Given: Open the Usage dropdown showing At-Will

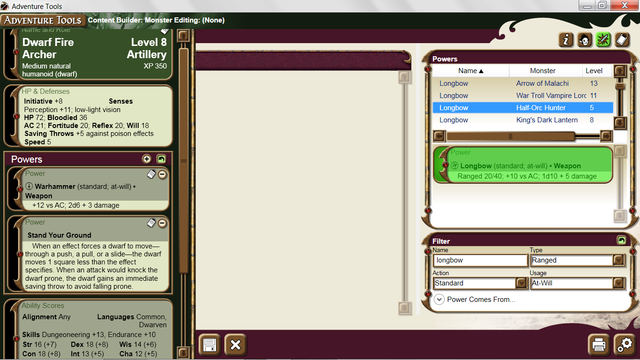Looking at the screenshot, I should 578,283.
